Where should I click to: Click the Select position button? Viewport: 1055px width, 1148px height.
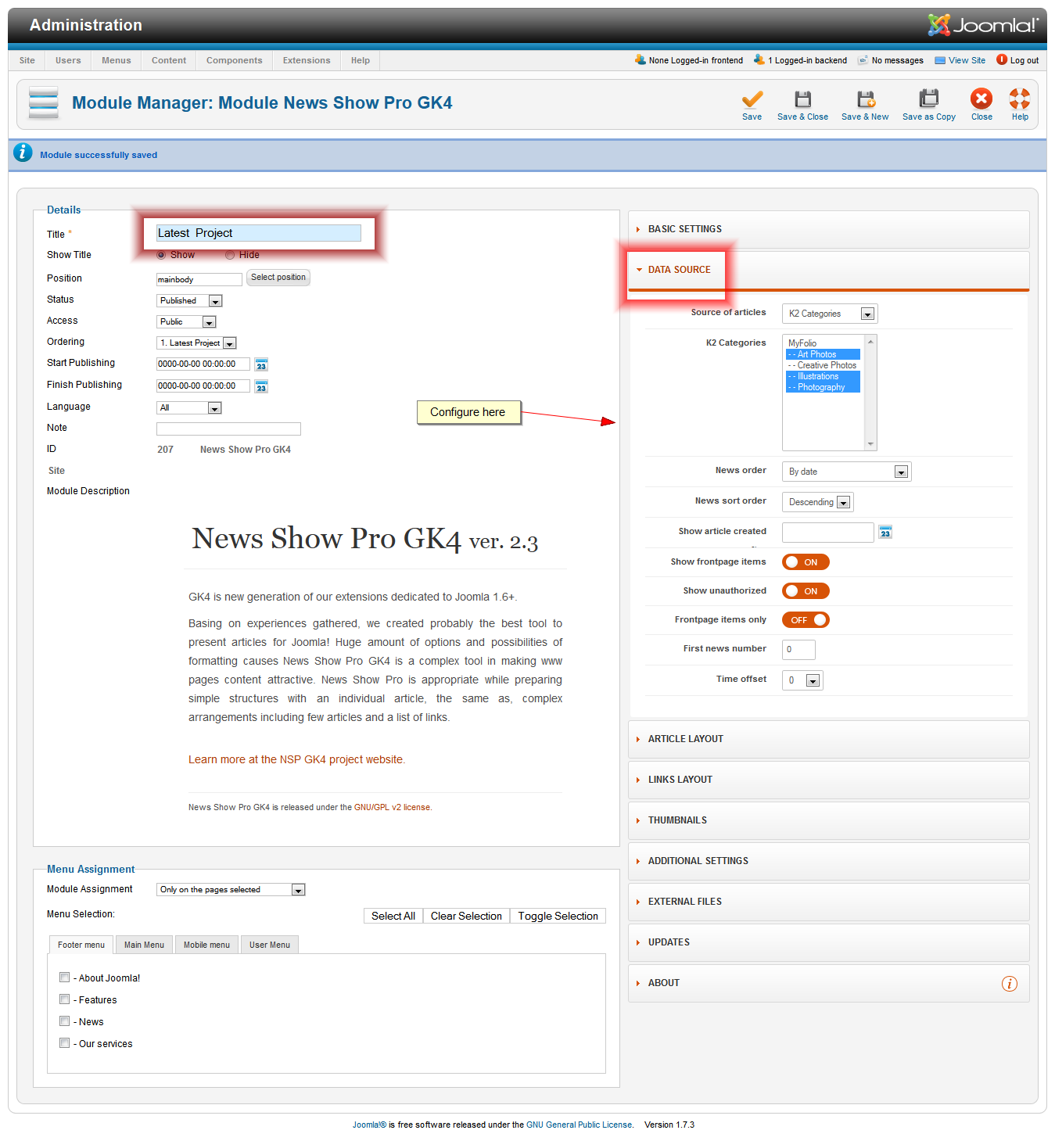[278, 278]
